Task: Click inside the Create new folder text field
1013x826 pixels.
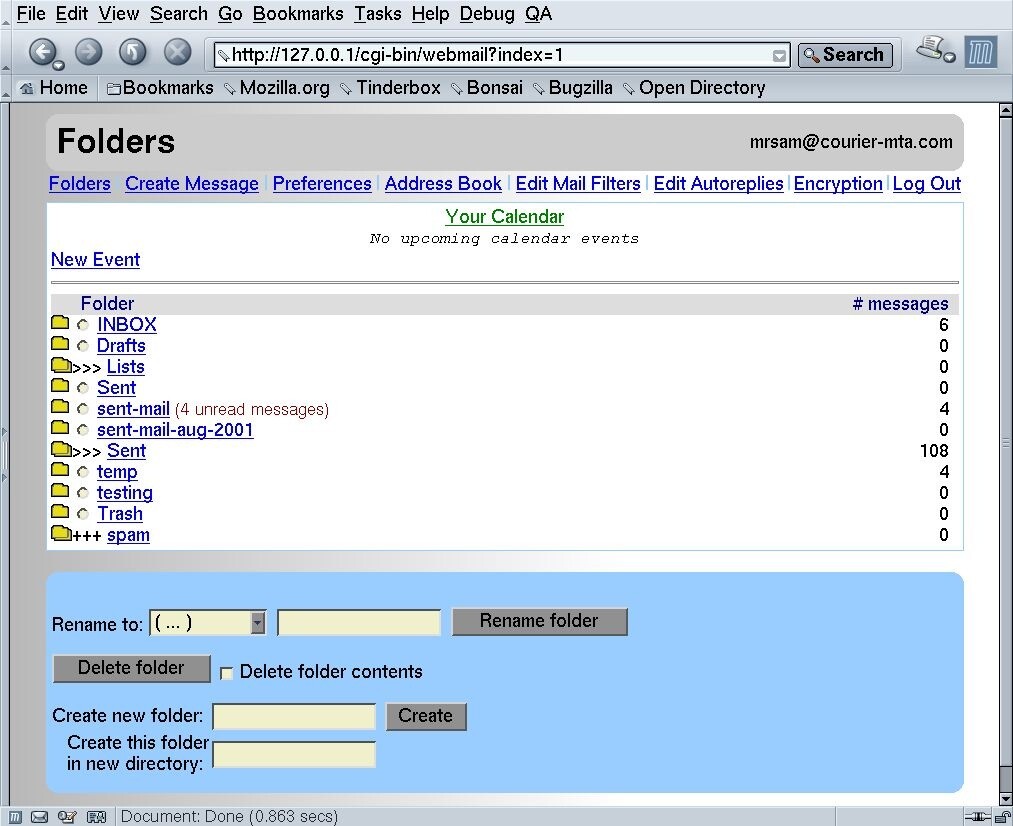Action: (x=293, y=716)
